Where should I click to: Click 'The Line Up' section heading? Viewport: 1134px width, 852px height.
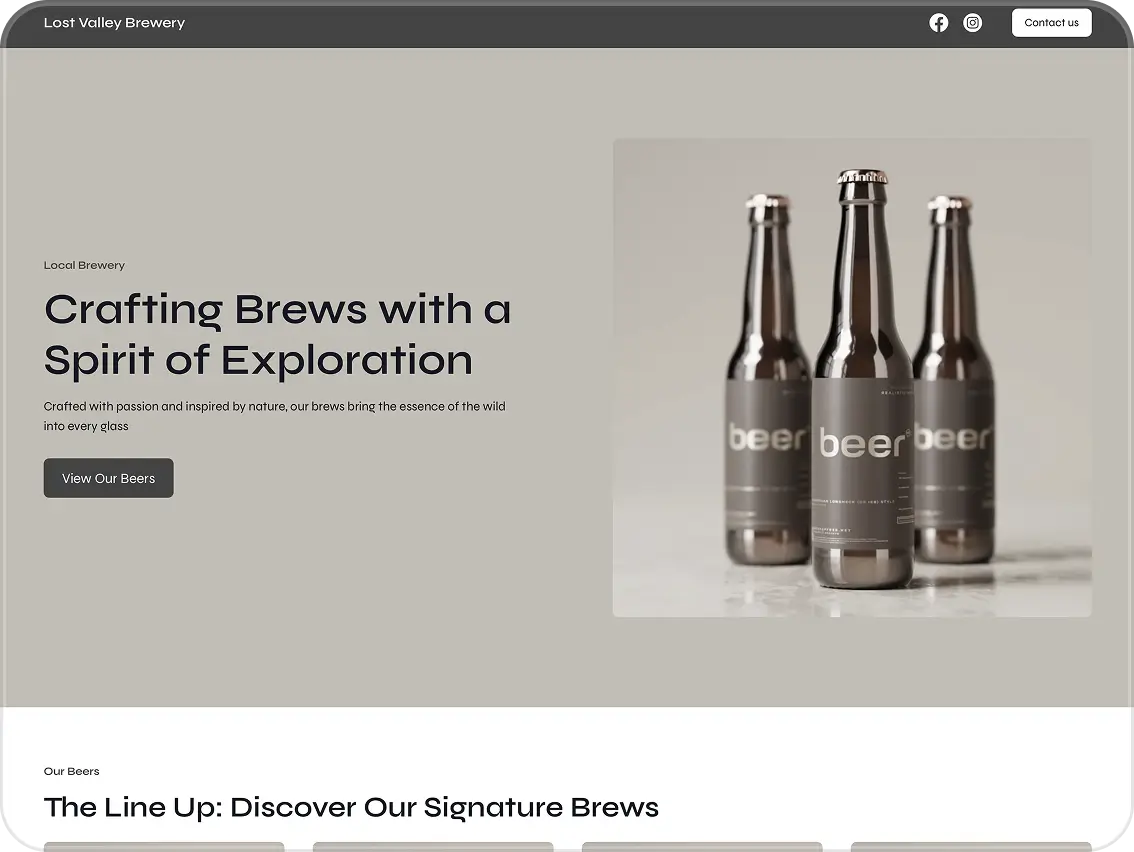tap(350, 807)
